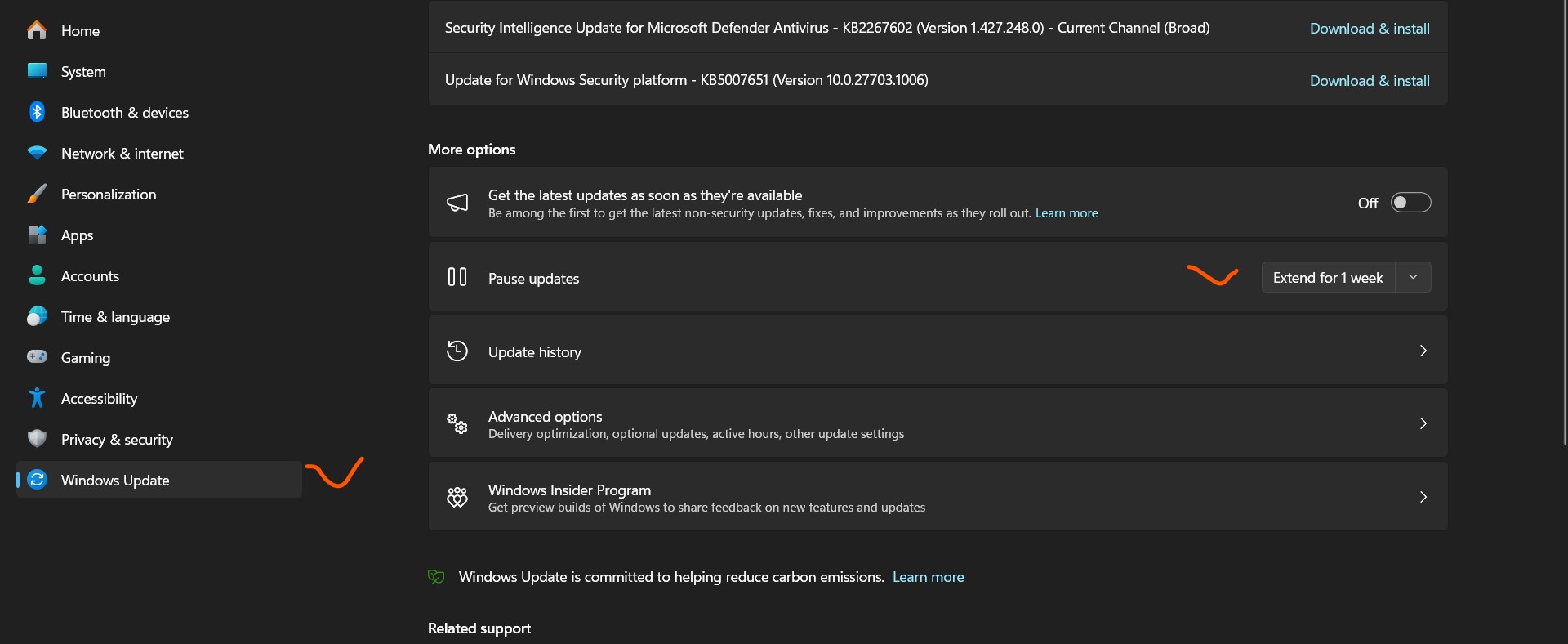Select Windows Update in sidebar

coord(159,480)
